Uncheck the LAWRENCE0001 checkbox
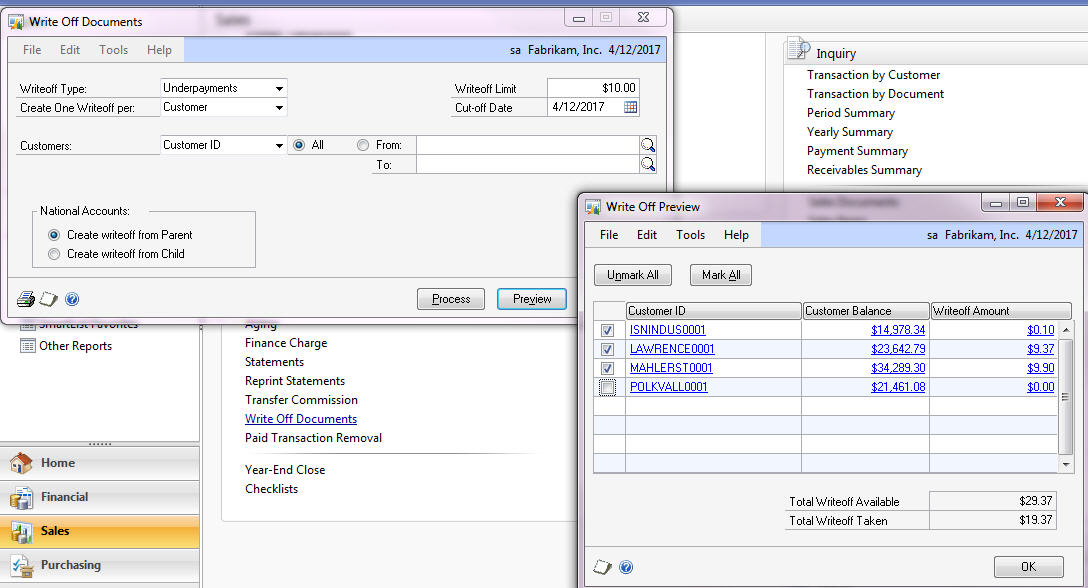The width and height of the screenshot is (1088, 588). (607, 349)
